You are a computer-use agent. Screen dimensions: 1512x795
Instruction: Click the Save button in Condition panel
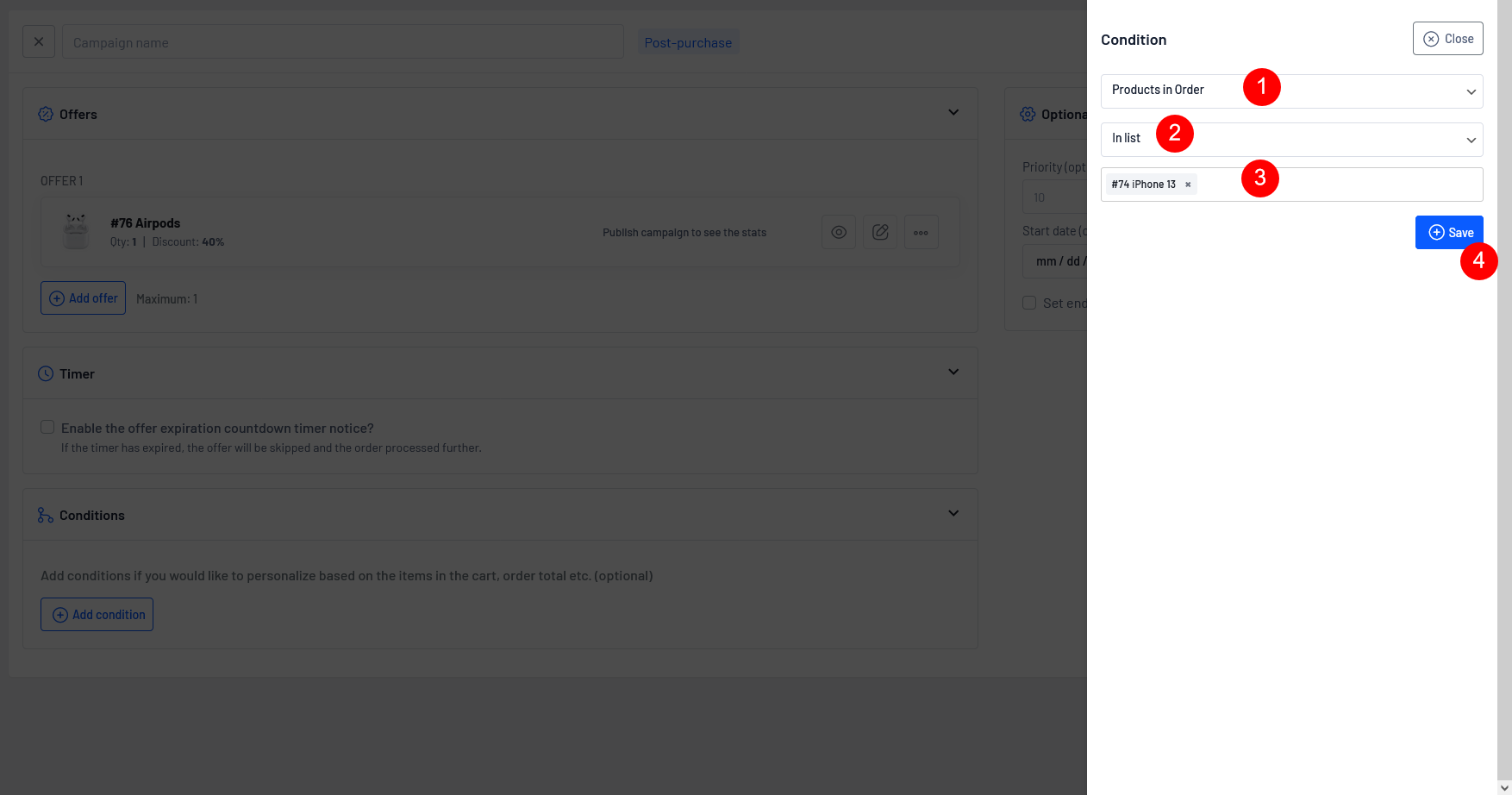pyautogui.click(x=1448, y=232)
